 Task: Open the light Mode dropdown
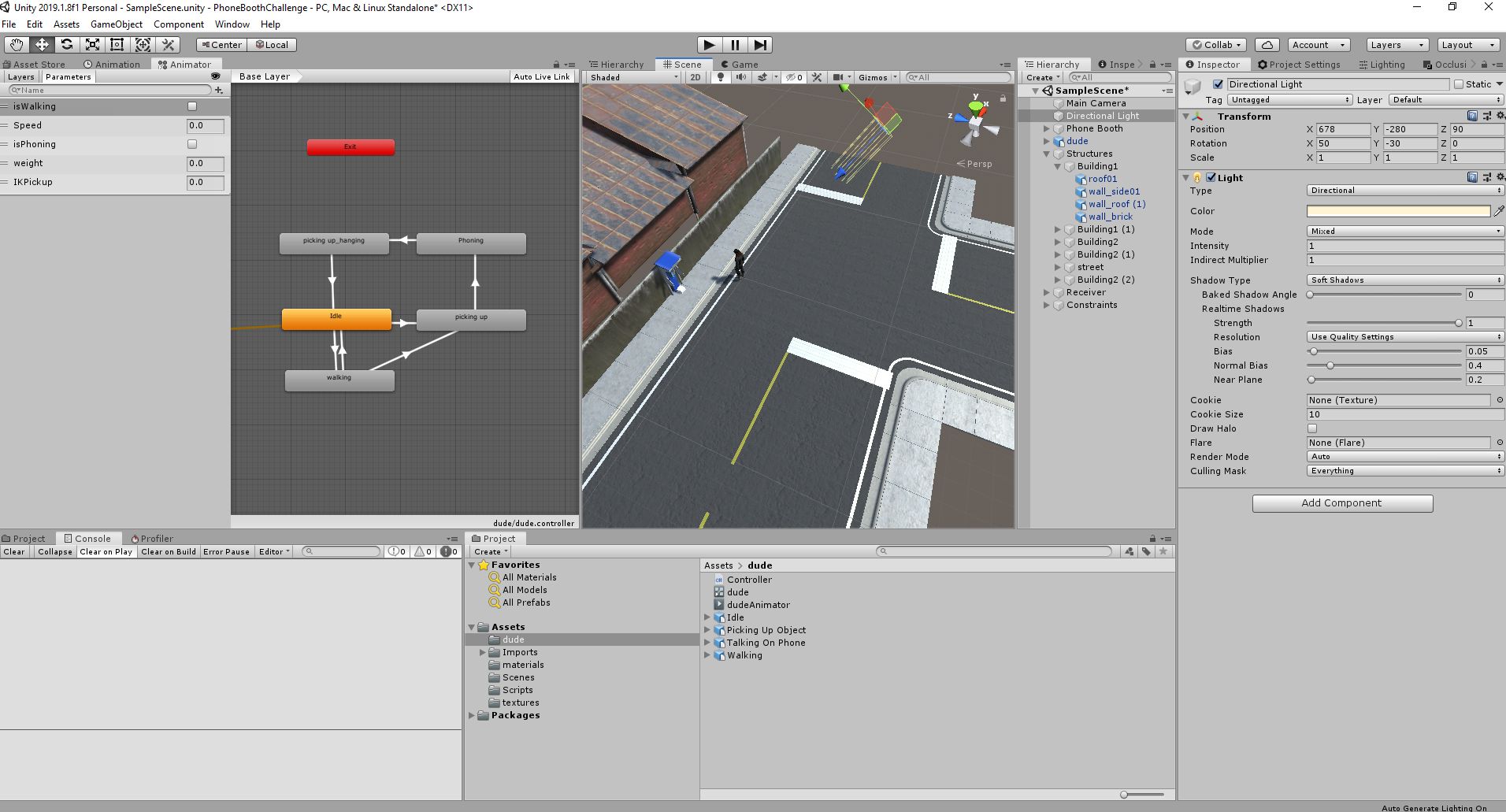pyautogui.click(x=1404, y=232)
